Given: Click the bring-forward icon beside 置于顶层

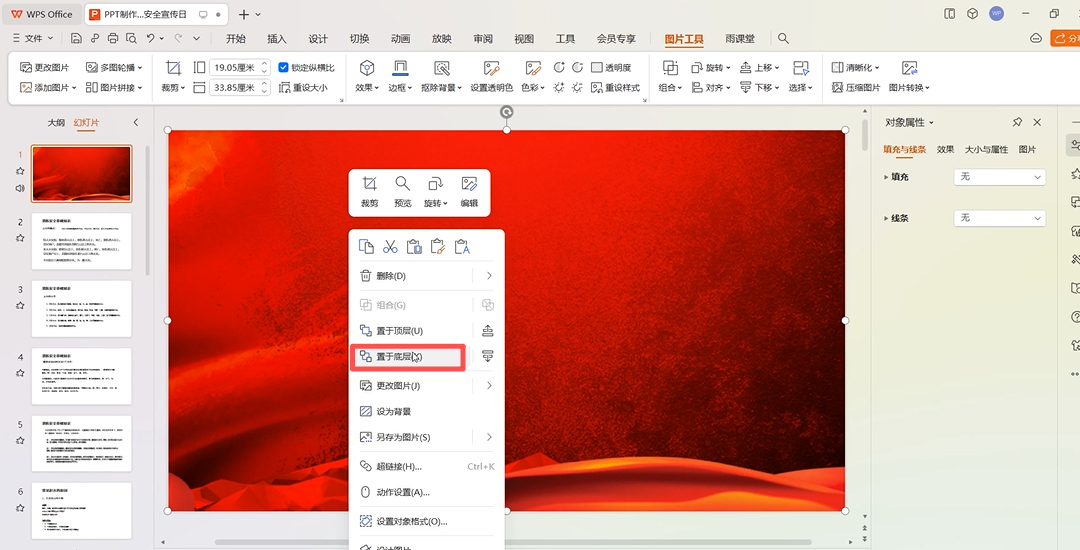Looking at the screenshot, I should point(488,330).
